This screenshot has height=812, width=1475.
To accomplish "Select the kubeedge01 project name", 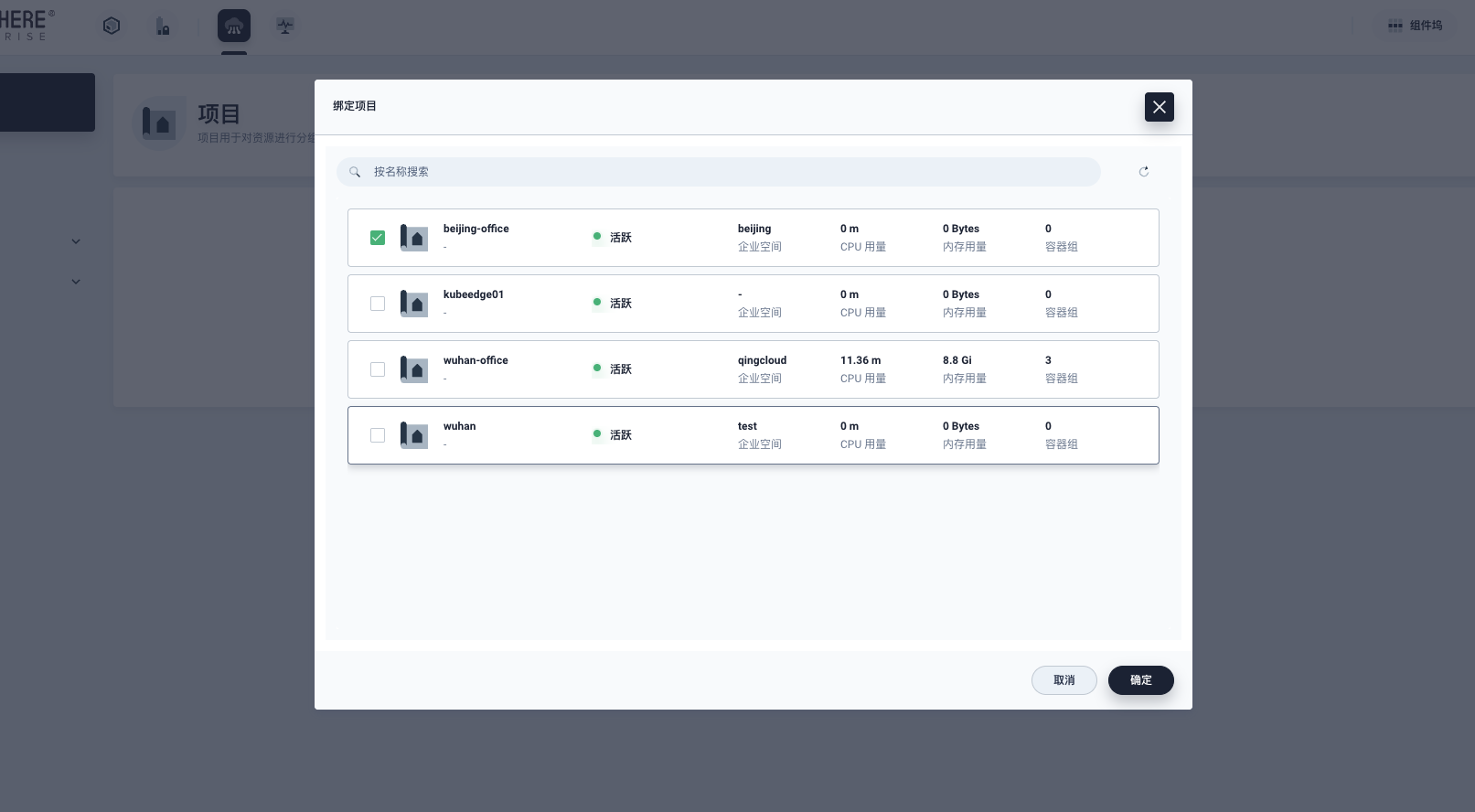I will pos(474,294).
